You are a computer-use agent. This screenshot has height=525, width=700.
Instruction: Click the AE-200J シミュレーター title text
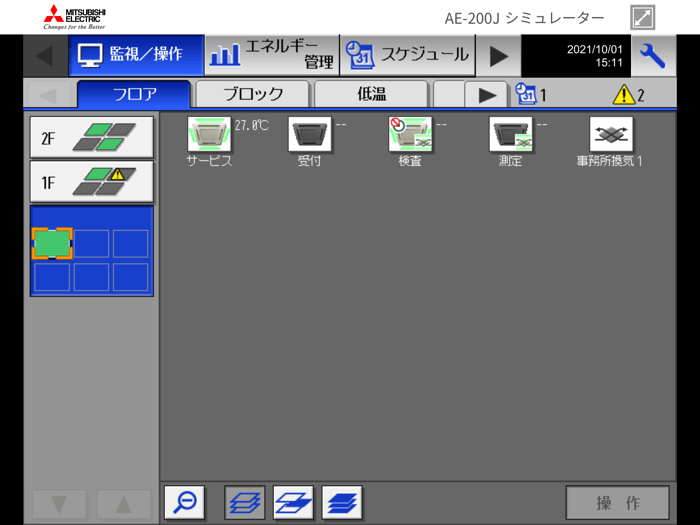pos(524,18)
